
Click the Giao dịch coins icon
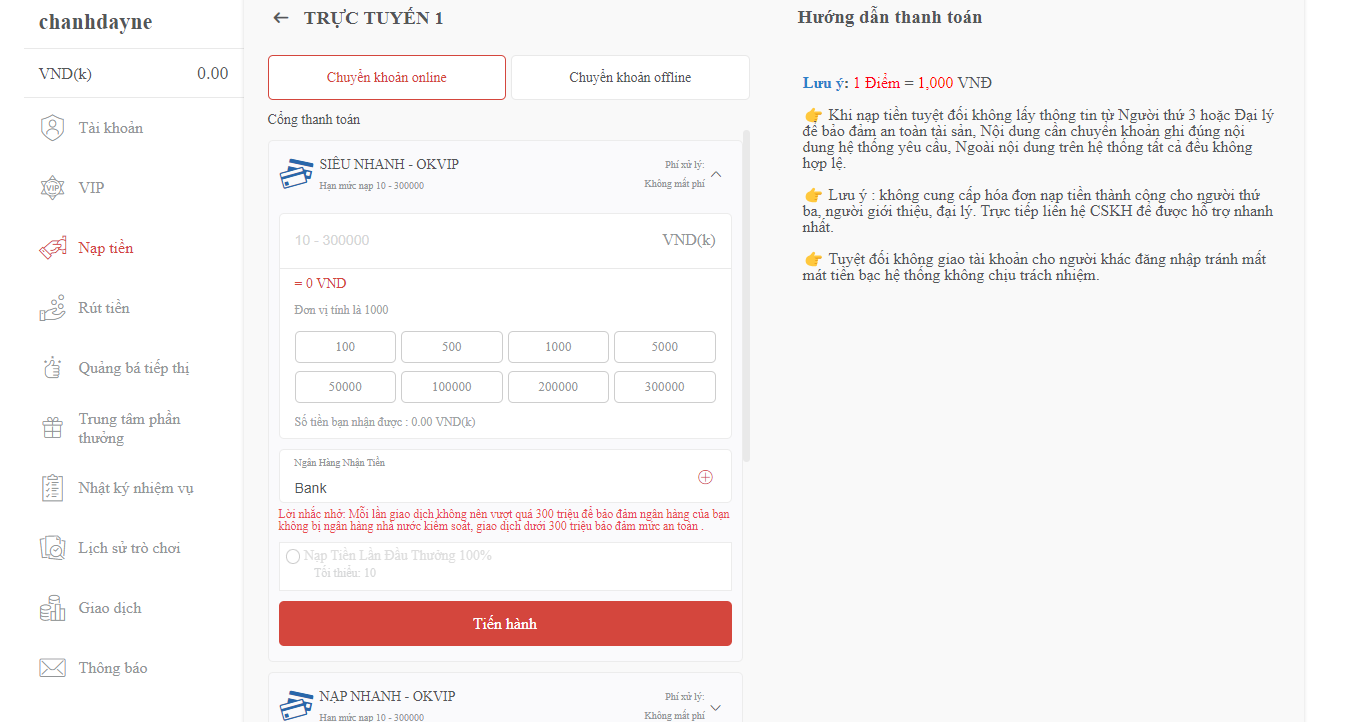coord(52,608)
